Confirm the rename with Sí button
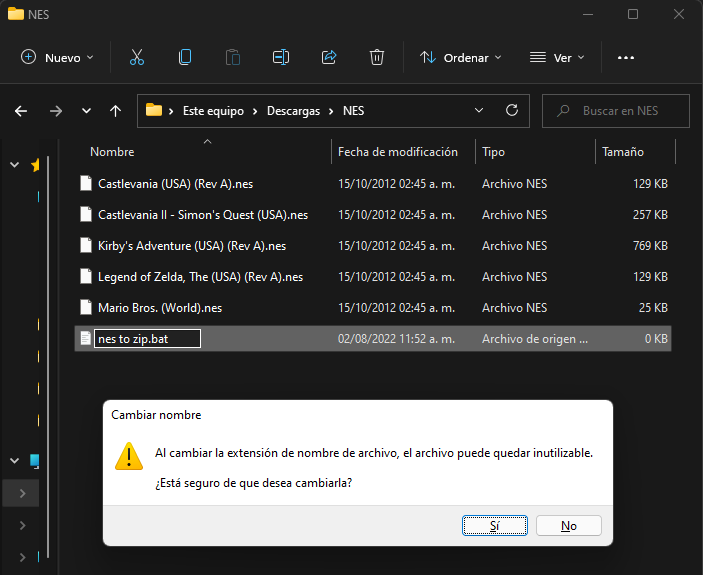The width and height of the screenshot is (703, 575). click(x=495, y=525)
